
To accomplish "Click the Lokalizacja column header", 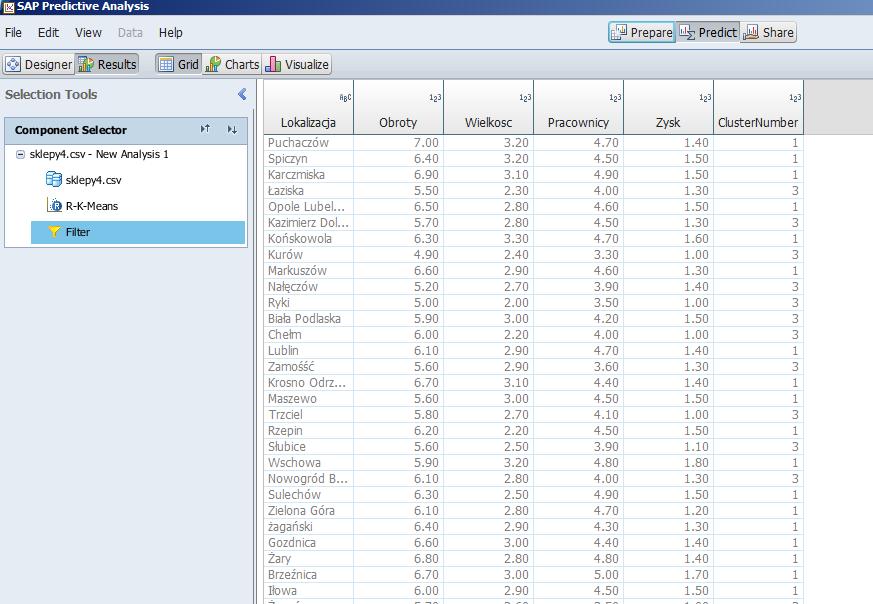I will coord(308,107).
